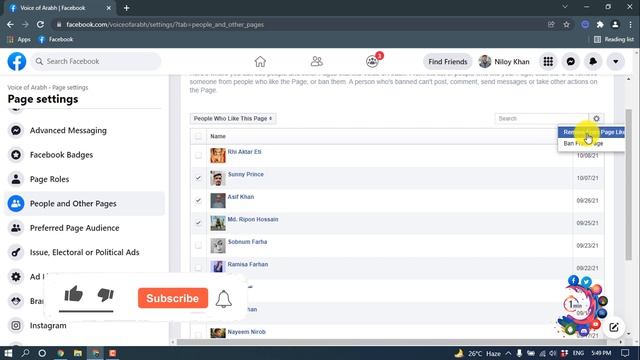640x360 pixels.
Task: Open File Explorer from the taskbar
Action: coord(78,353)
